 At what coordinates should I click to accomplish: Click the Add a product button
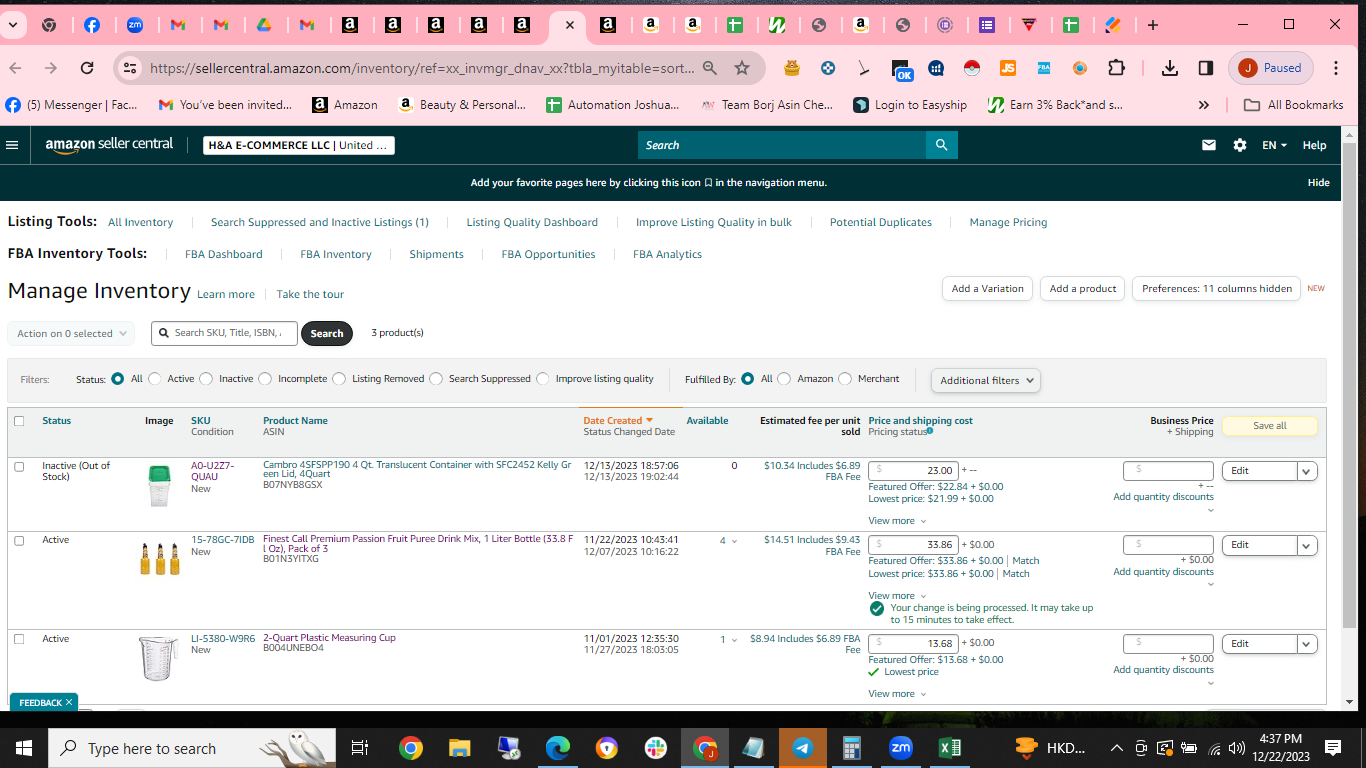1083,289
